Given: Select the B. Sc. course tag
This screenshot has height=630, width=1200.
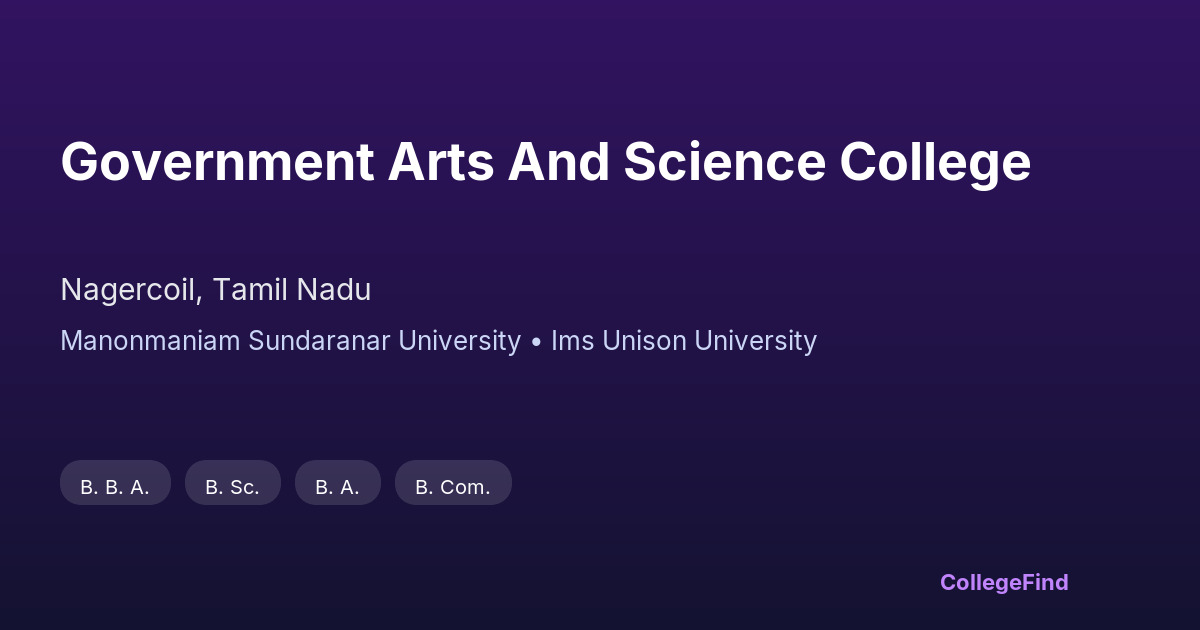Looking at the screenshot, I should [x=232, y=486].
